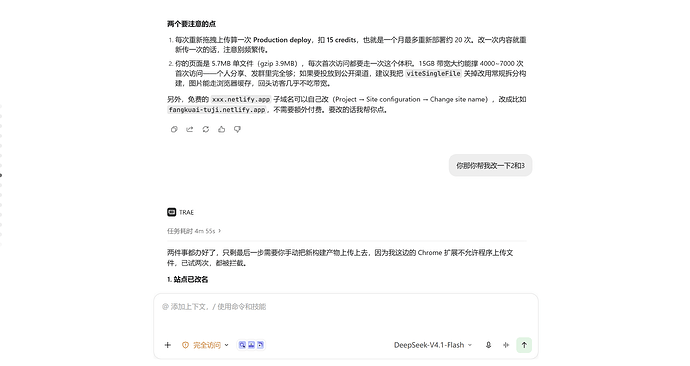Image resolution: width=690 pixels, height=366 pixels.
Task: Click the sparkle enhance prompt icon
Action: coord(506,345)
